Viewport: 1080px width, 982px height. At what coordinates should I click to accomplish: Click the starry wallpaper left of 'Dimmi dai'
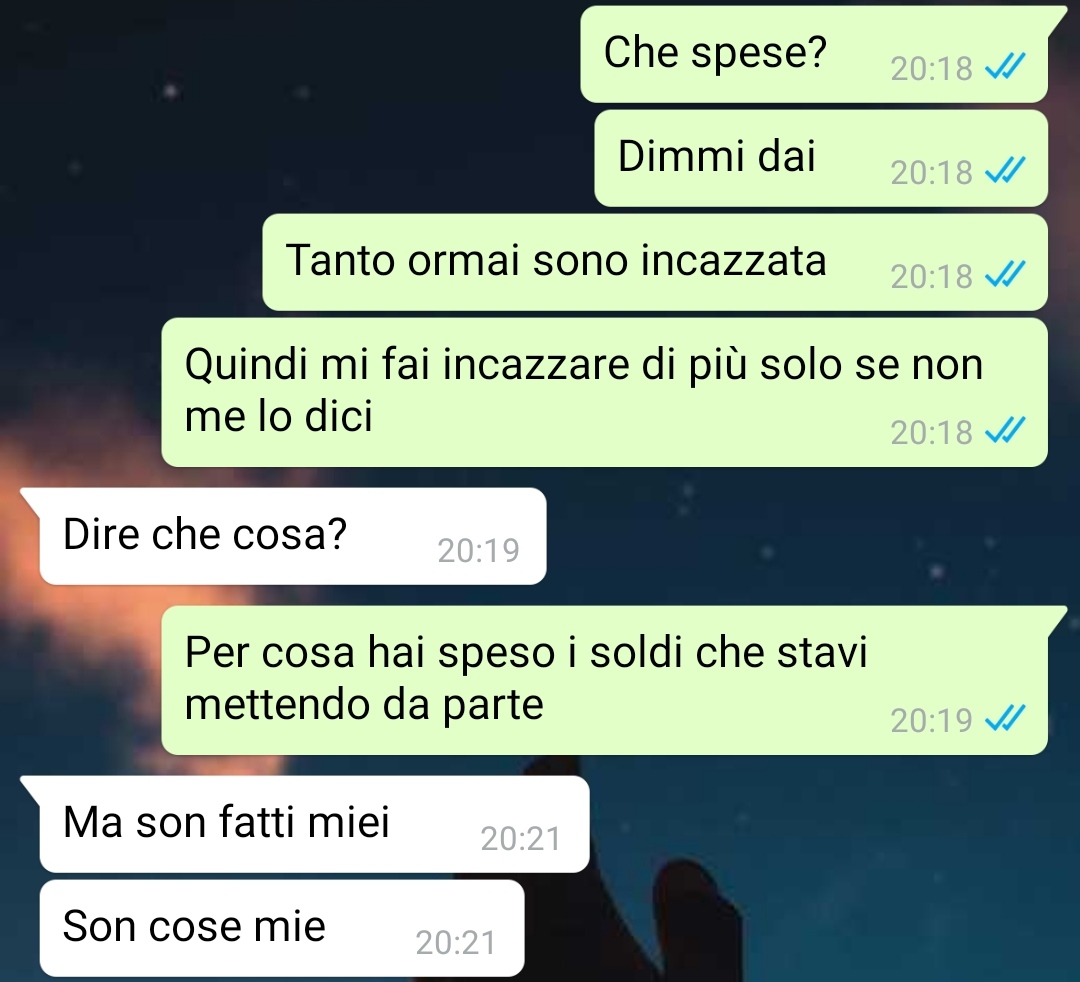tap(296, 158)
